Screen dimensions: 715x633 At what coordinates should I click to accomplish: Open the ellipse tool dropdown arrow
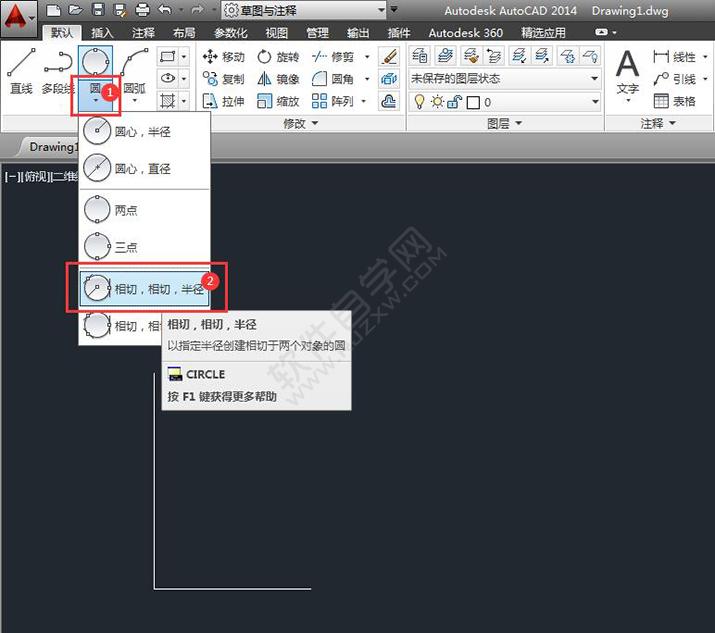184,78
